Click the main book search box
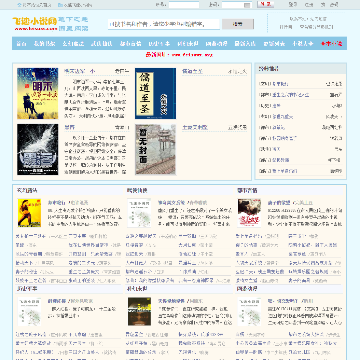The image size is (360, 360). 164,24
